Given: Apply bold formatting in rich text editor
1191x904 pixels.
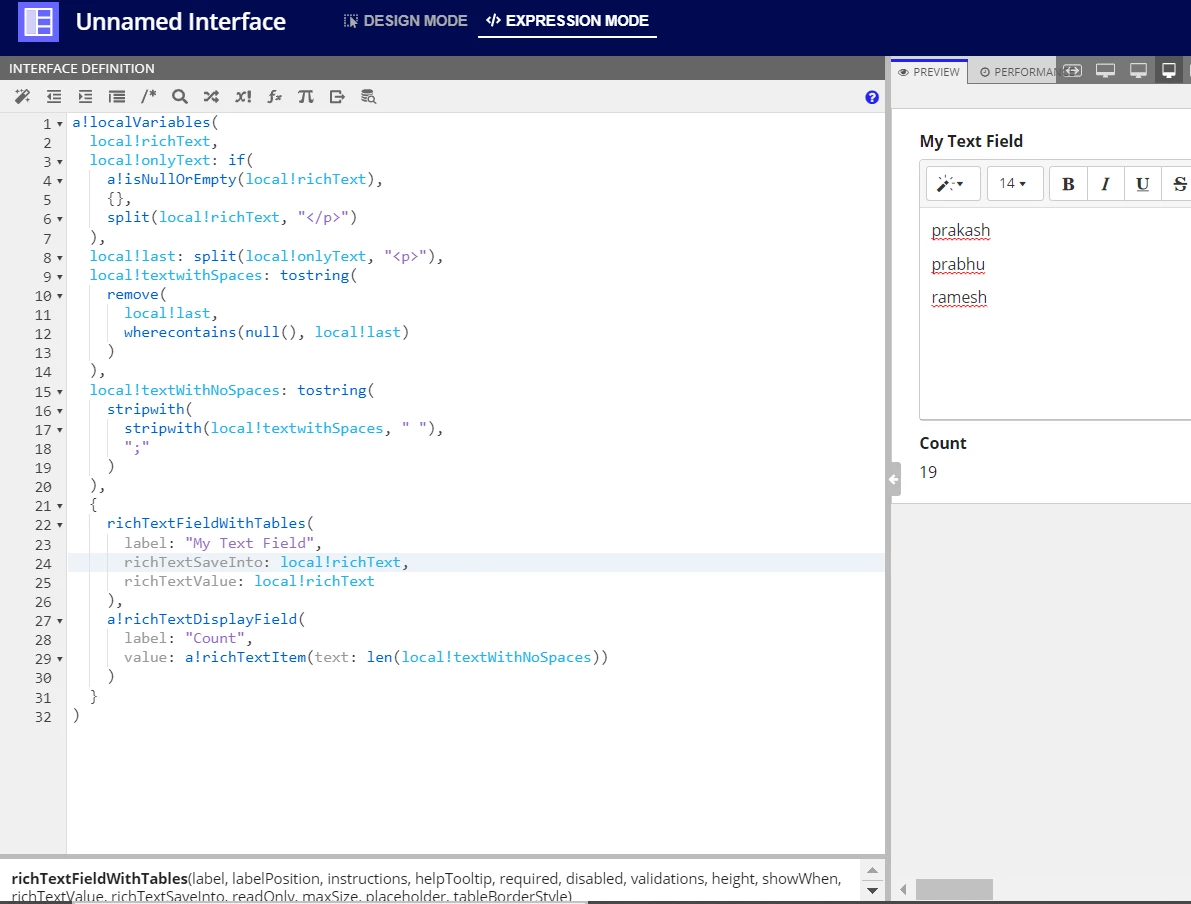Looking at the screenshot, I should coord(1068,184).
